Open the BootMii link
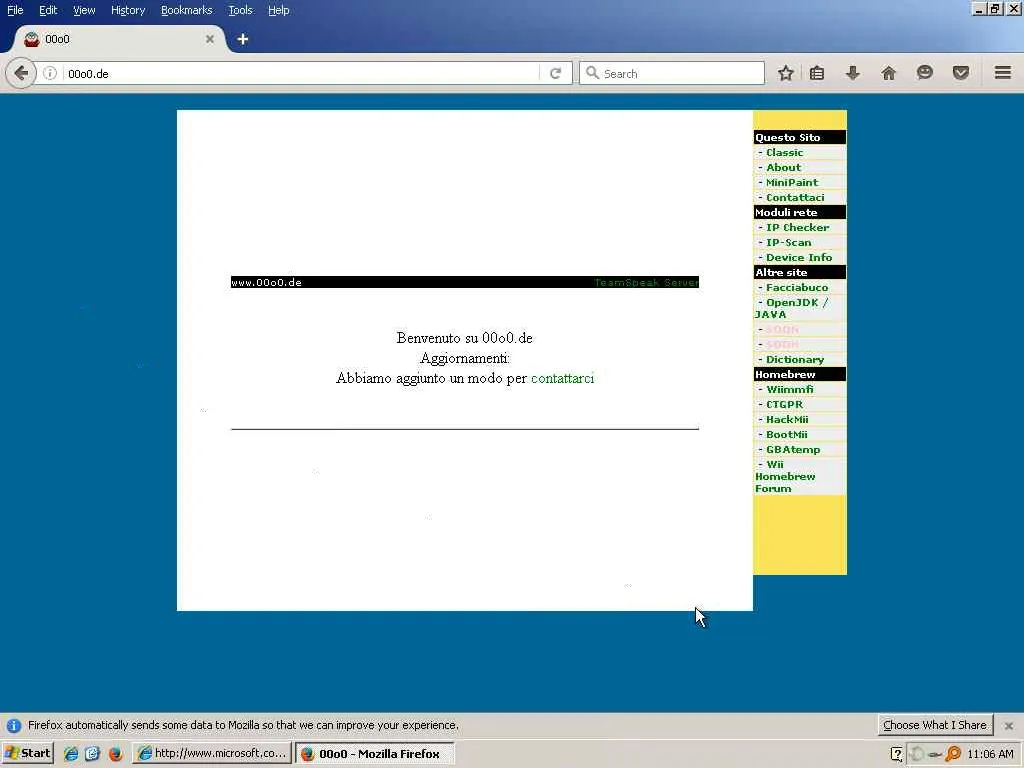1024x768 pixels. (786, 434)
